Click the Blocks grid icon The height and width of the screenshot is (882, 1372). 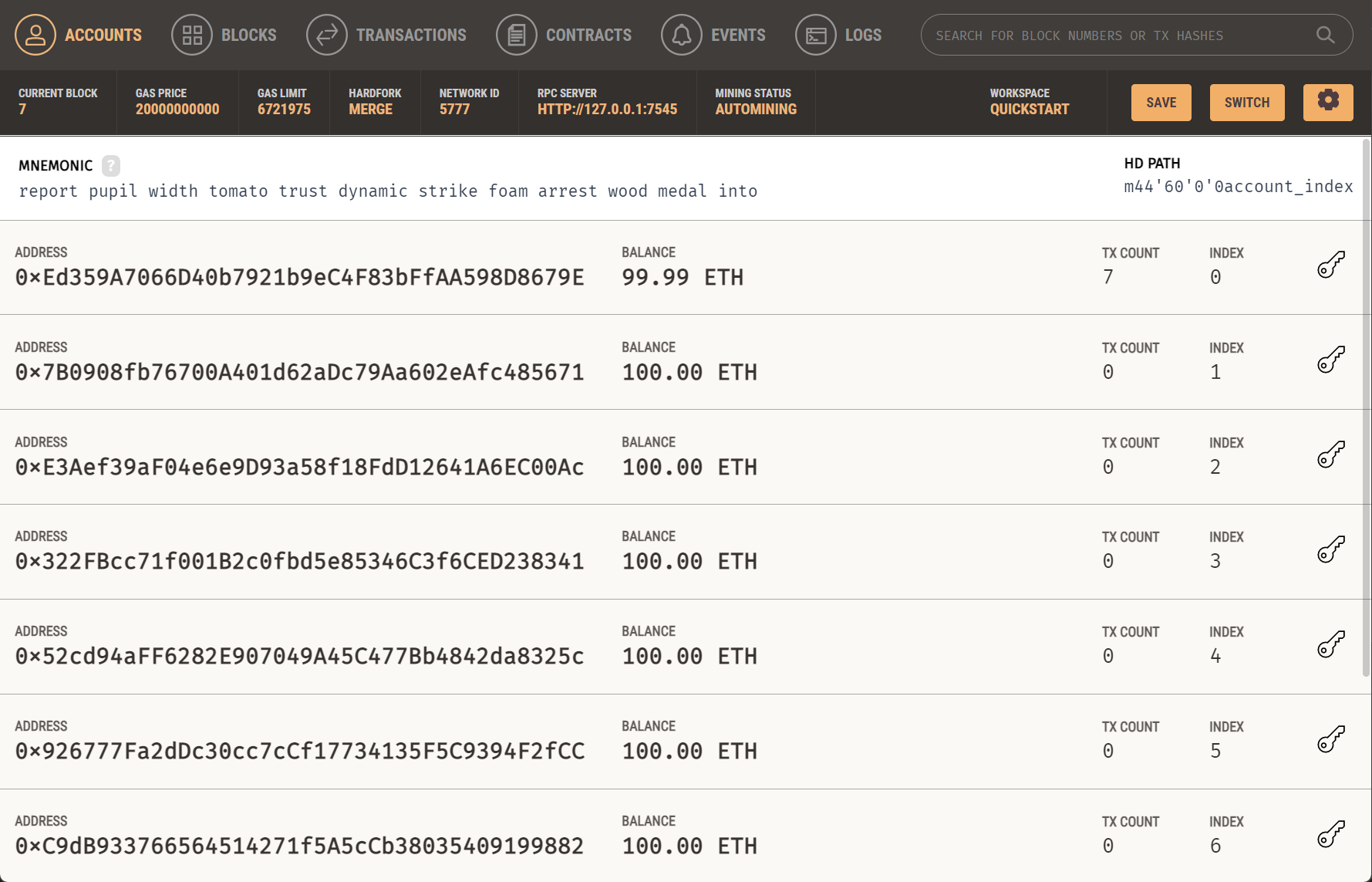point(192,35)
